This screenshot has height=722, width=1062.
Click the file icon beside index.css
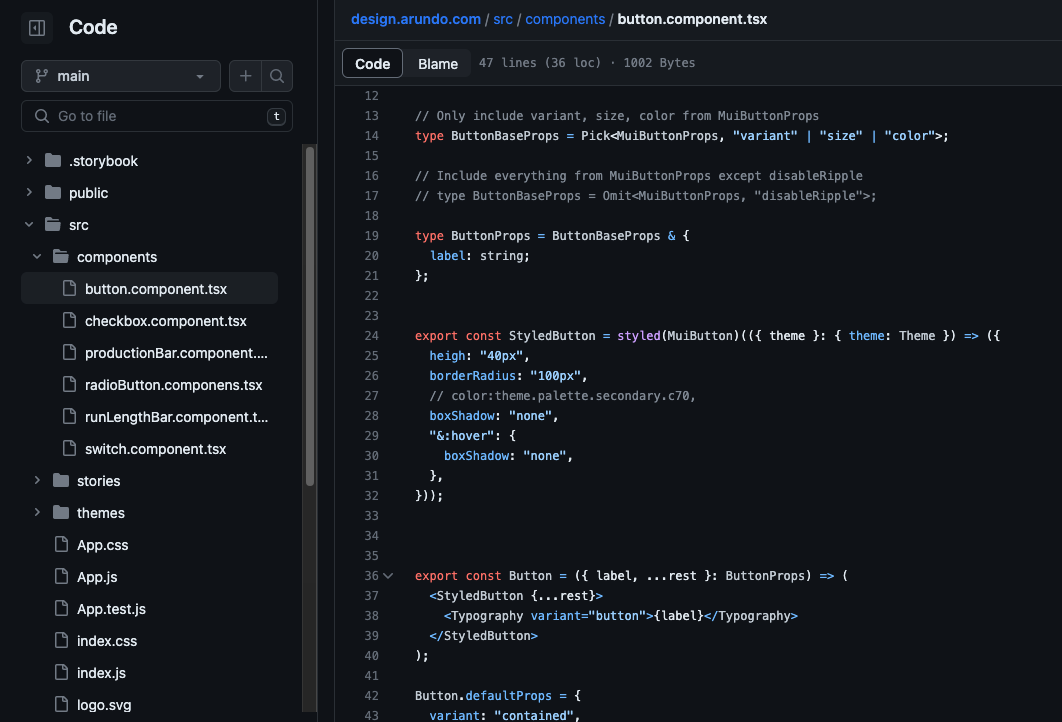tap(61, 640)
